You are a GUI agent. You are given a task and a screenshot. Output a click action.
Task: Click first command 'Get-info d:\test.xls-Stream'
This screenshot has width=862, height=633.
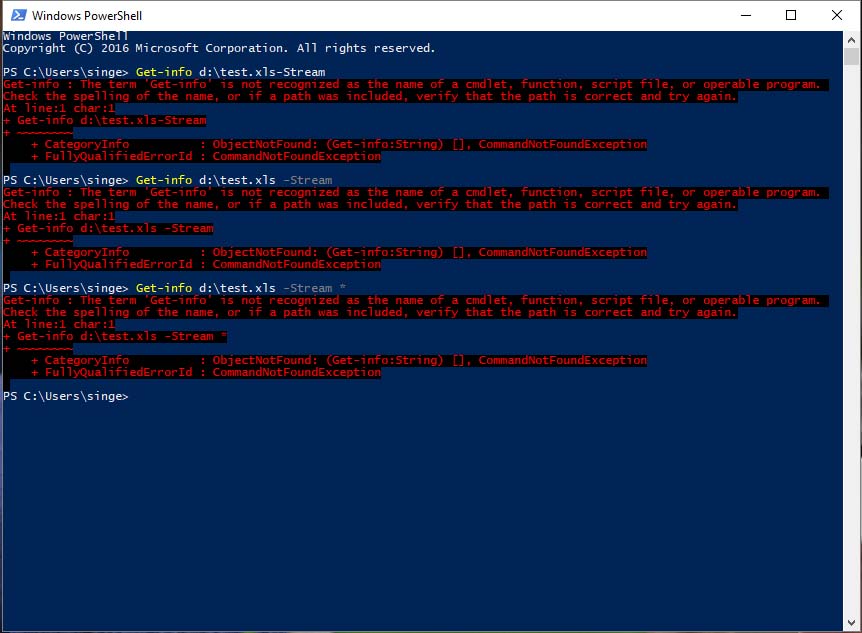(230, 72)
